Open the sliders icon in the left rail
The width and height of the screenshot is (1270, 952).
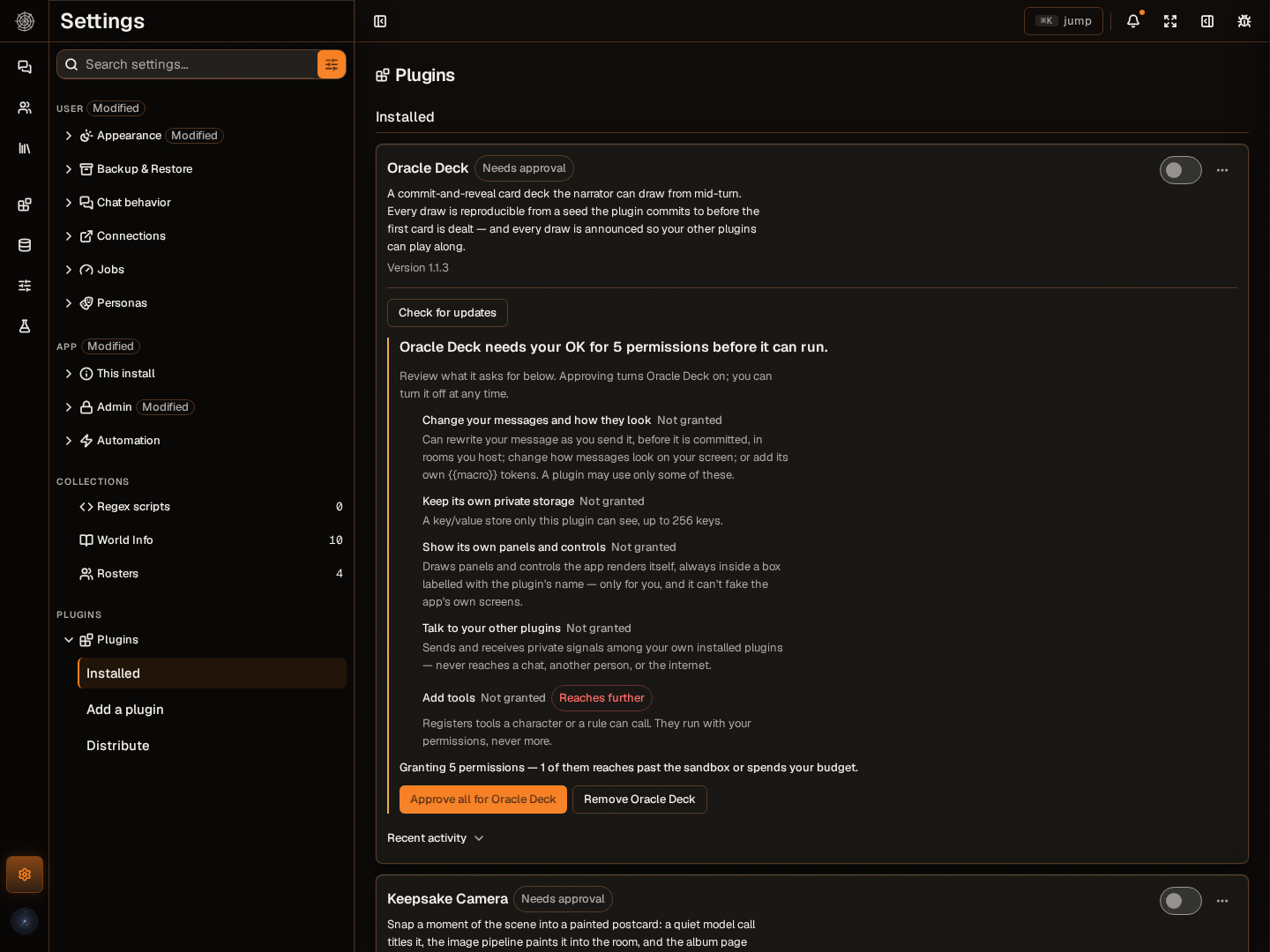25,286
